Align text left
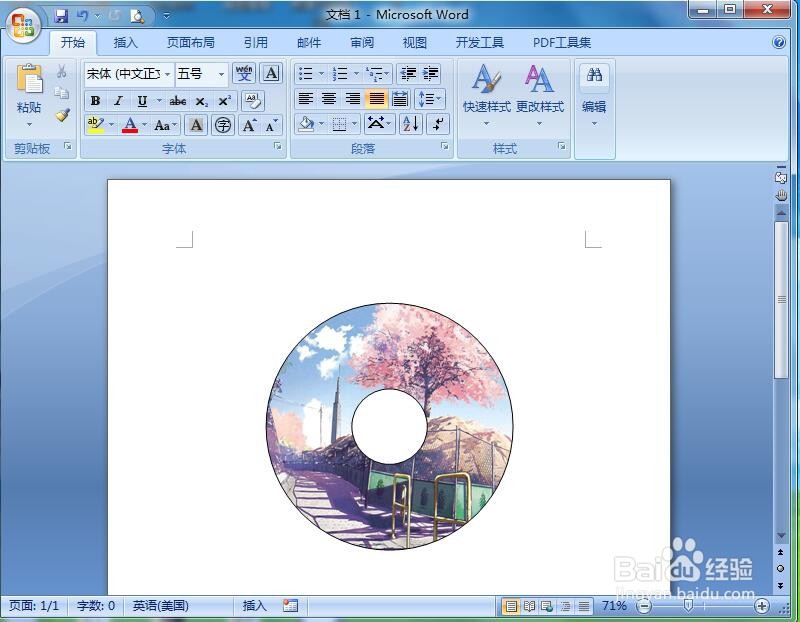 coord(306,98)
